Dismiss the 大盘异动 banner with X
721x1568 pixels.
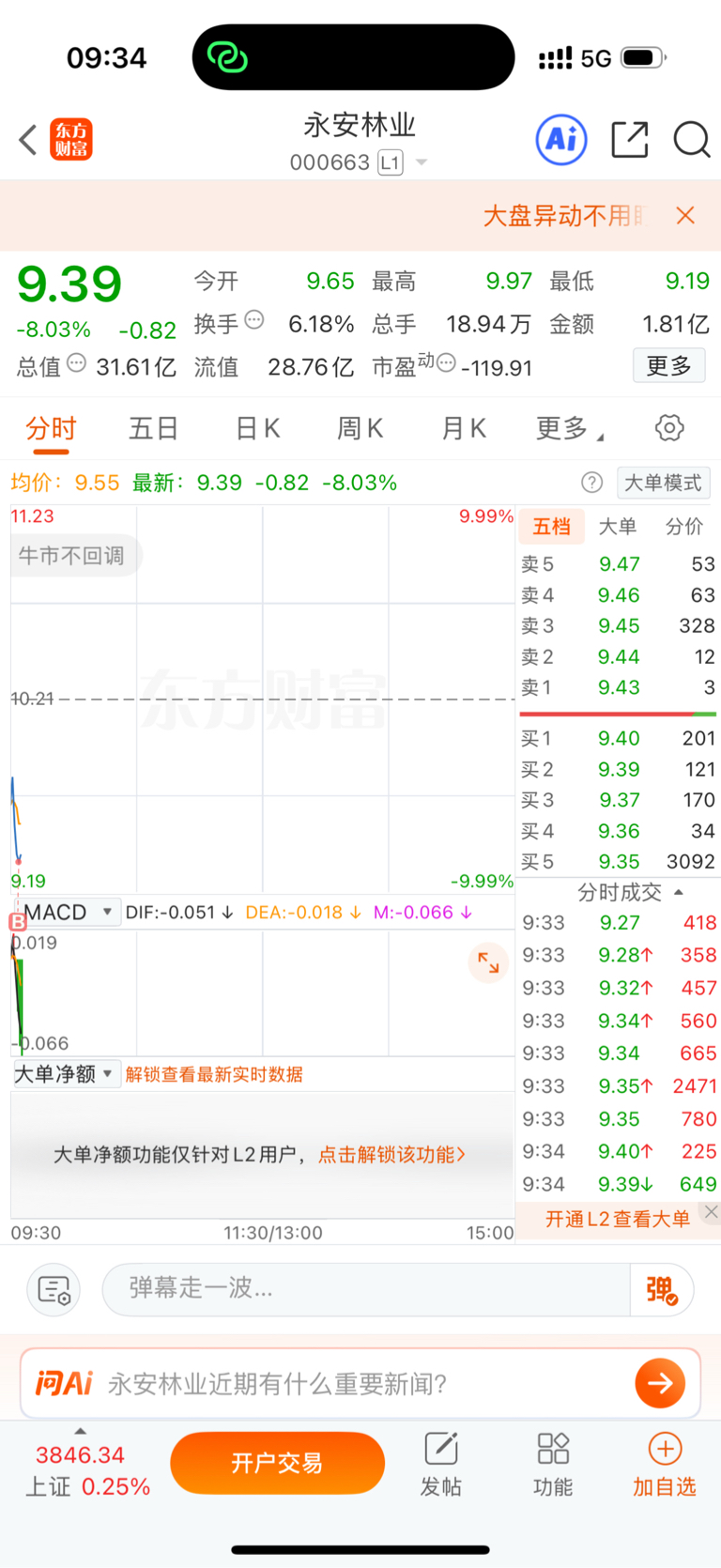pyautogui.click(x=685, y=216)
